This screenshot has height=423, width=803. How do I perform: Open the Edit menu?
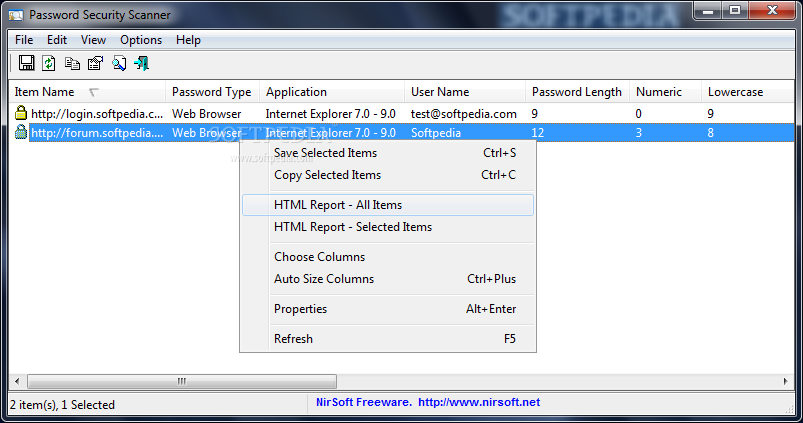click(57, 40)
